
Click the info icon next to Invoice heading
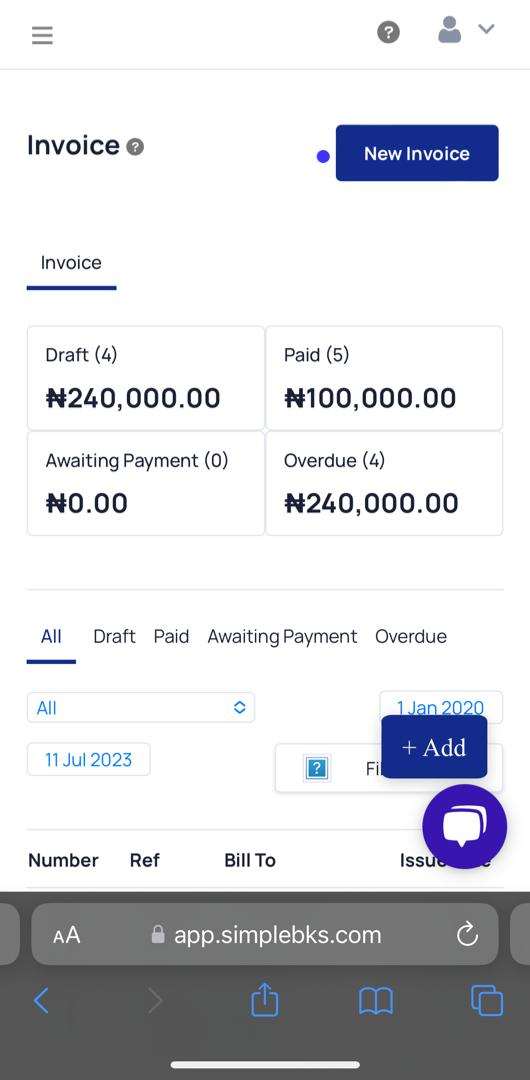pyautogui.click(x=135, y=147)
